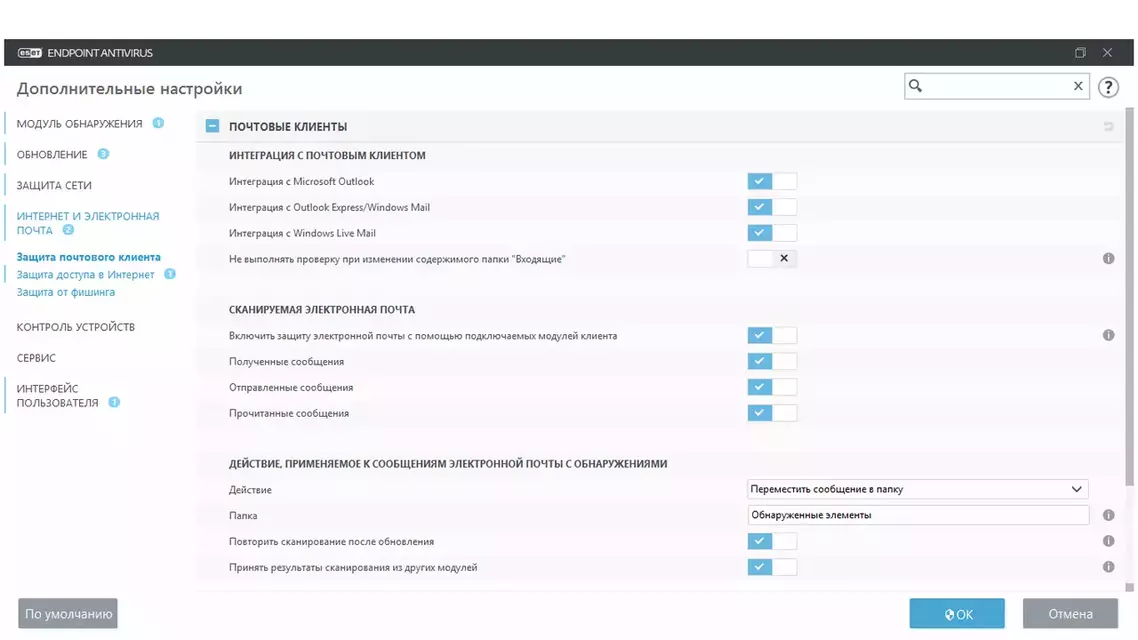This screenshot has width=1138, height=640.
Task: Open Обновление settings
Action: pyautogui.click(x=52, y=155)
